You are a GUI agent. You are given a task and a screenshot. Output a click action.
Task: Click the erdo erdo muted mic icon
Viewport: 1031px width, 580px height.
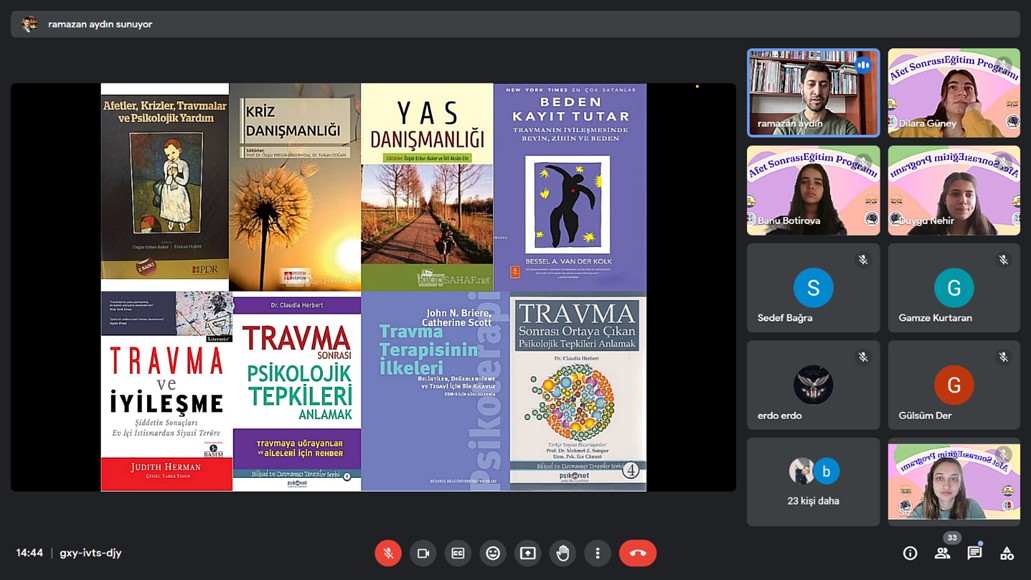point(863,357)
